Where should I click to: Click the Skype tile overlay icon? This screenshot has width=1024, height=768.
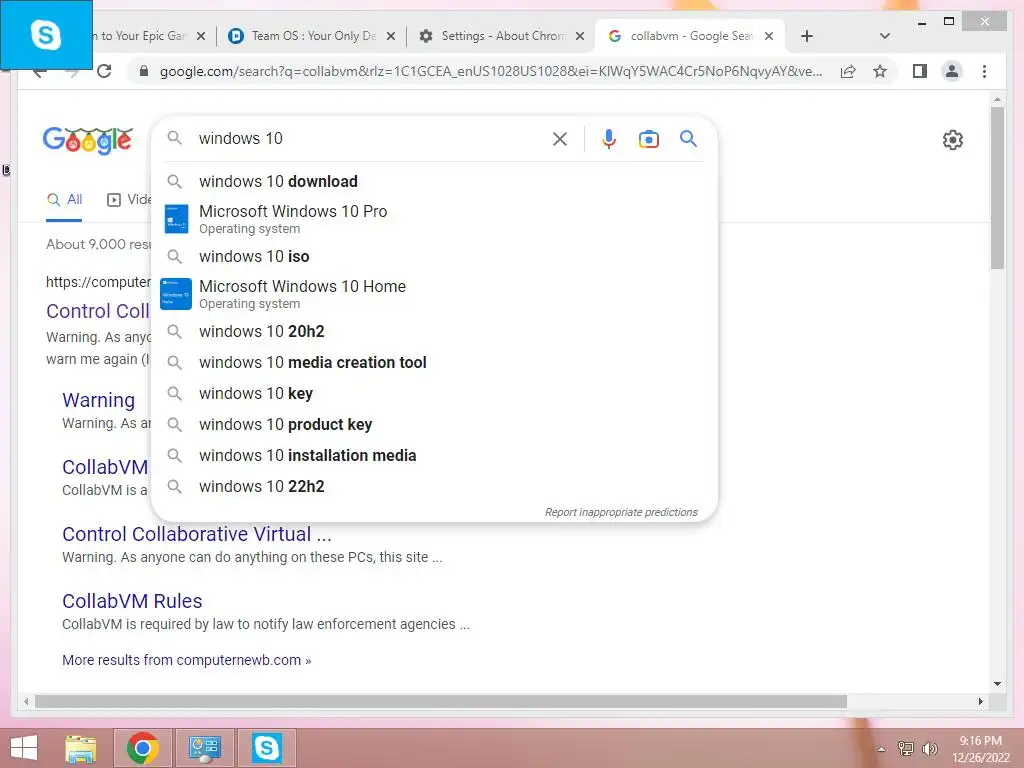click(x=46, y=35)
